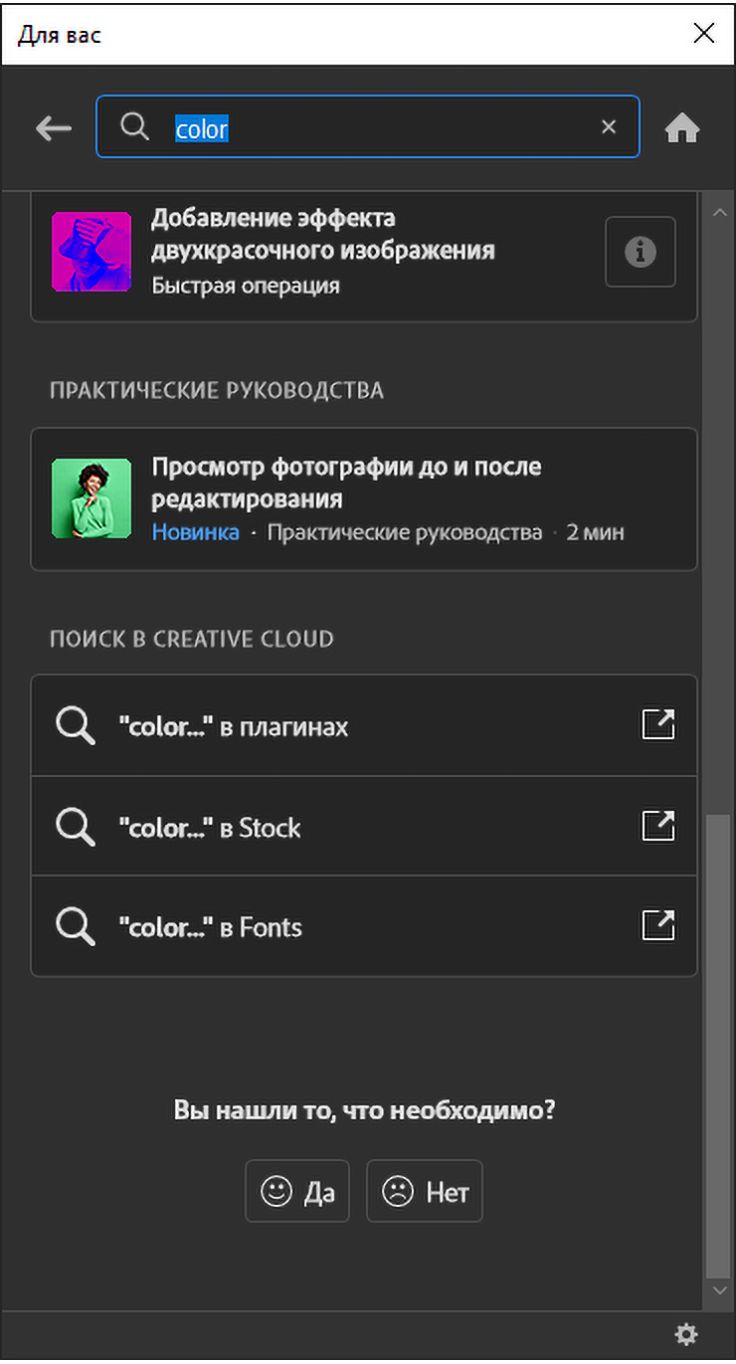Click the scrollbar down arrow
Image resolution: width=736 pixels, height=1364 pixels.
pos(718,1291)
